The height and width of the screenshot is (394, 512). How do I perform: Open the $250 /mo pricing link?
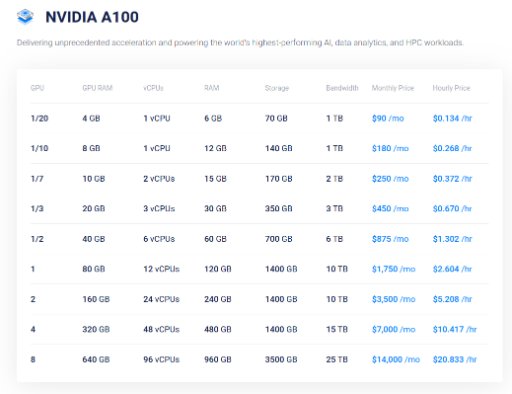pos(390,179)
